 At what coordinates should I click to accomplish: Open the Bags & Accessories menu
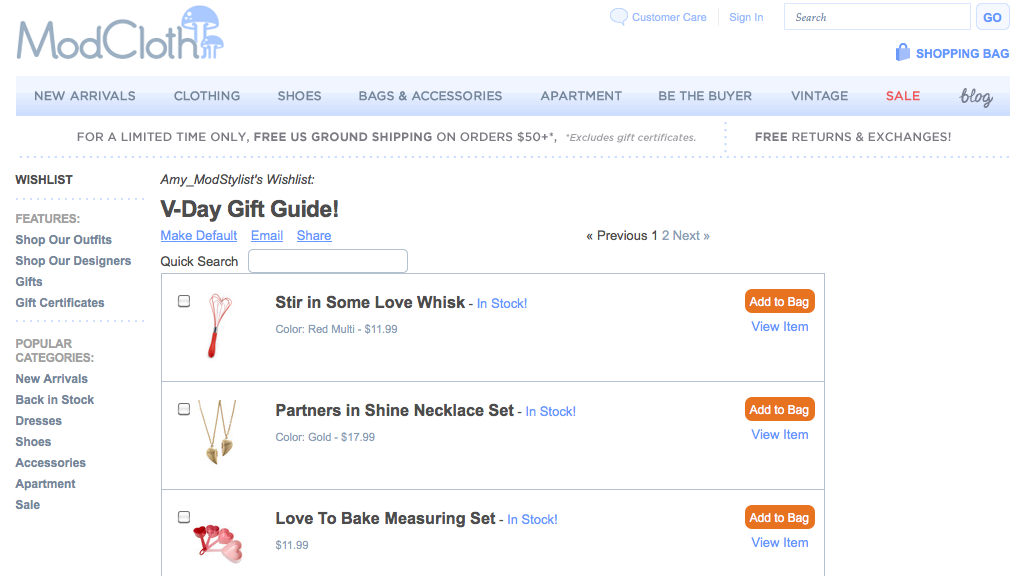point(430,96)
